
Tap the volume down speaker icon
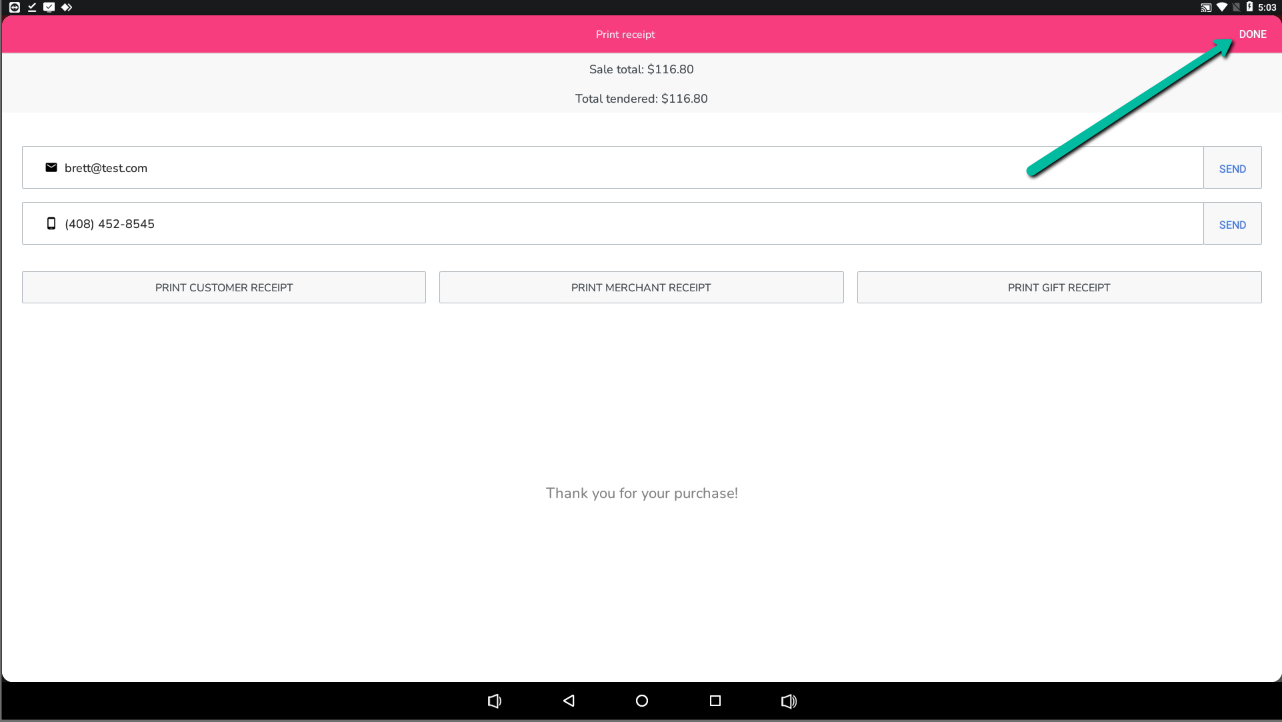pyautogui.click(x=494, y=701)
